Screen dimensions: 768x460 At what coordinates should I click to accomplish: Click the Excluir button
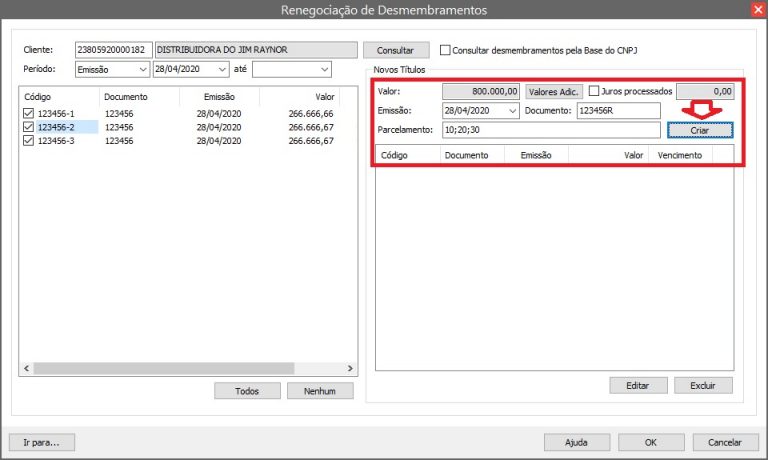703,386
